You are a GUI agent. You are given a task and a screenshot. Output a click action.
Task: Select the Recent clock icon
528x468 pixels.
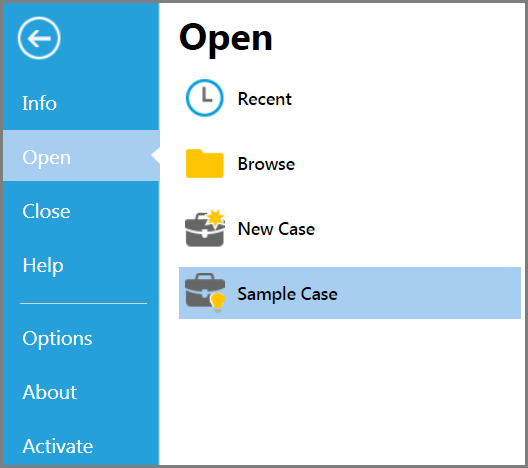click(204, 98)
